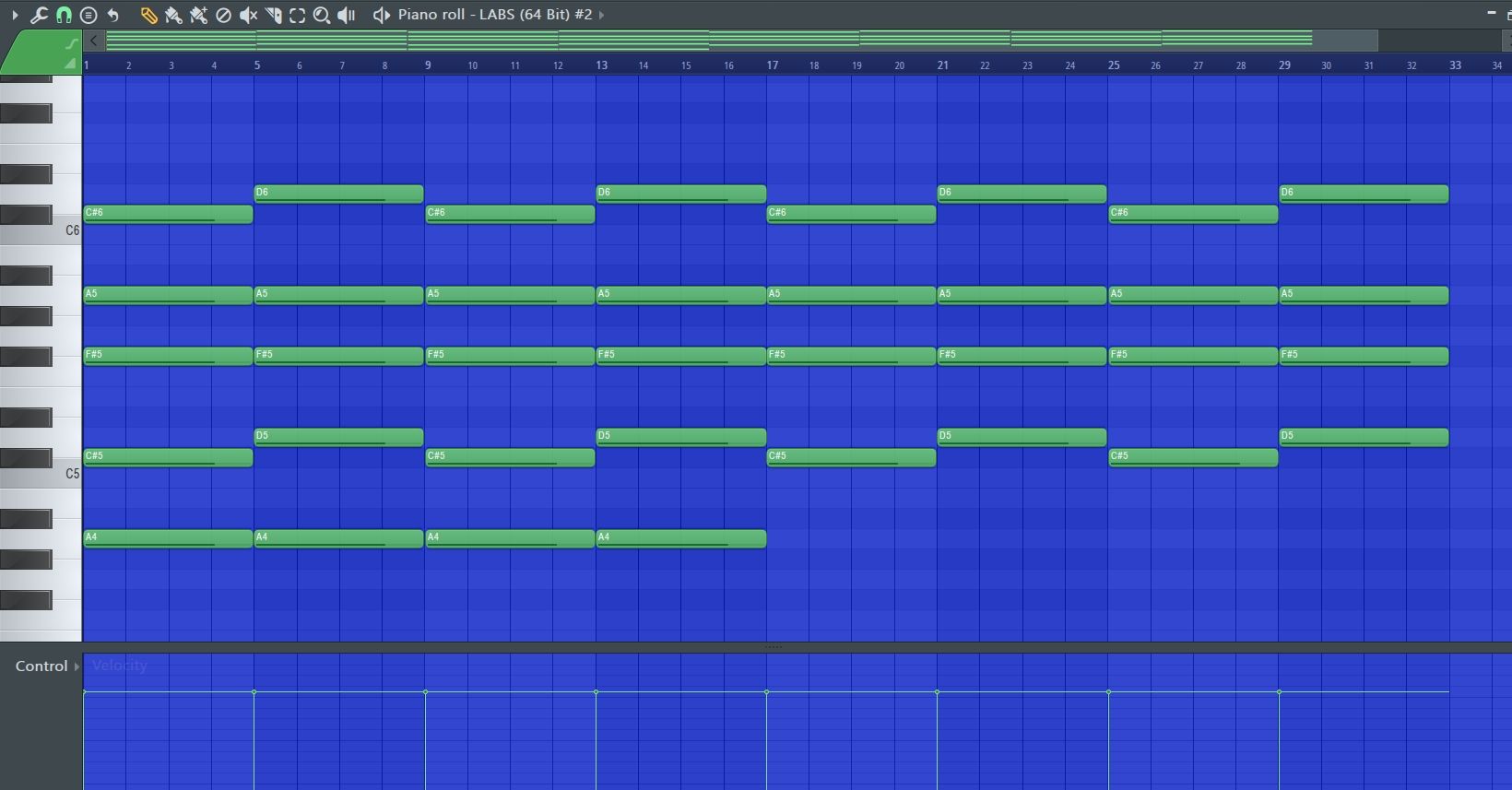Click the velocity handle at bar 17
This screenshot has width=1512, height=790.
(767, 691)
